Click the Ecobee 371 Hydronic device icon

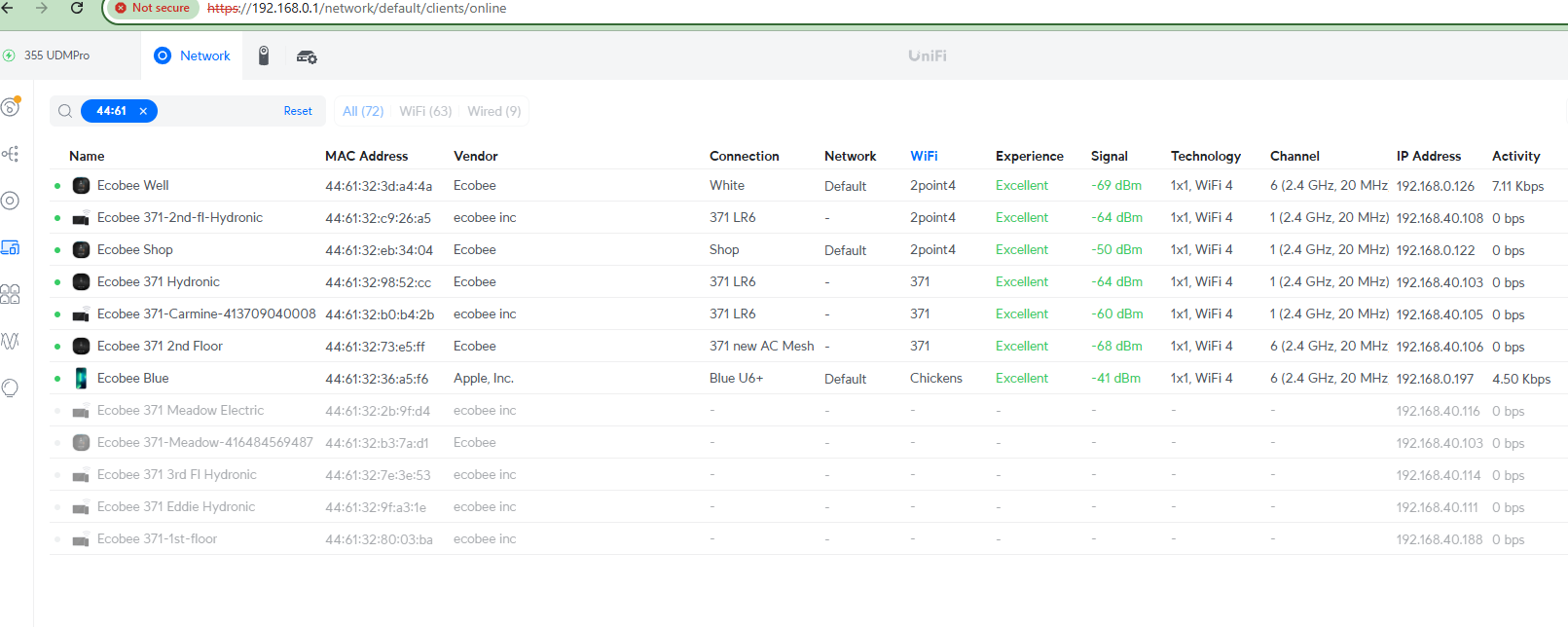(x=82, y=281)
